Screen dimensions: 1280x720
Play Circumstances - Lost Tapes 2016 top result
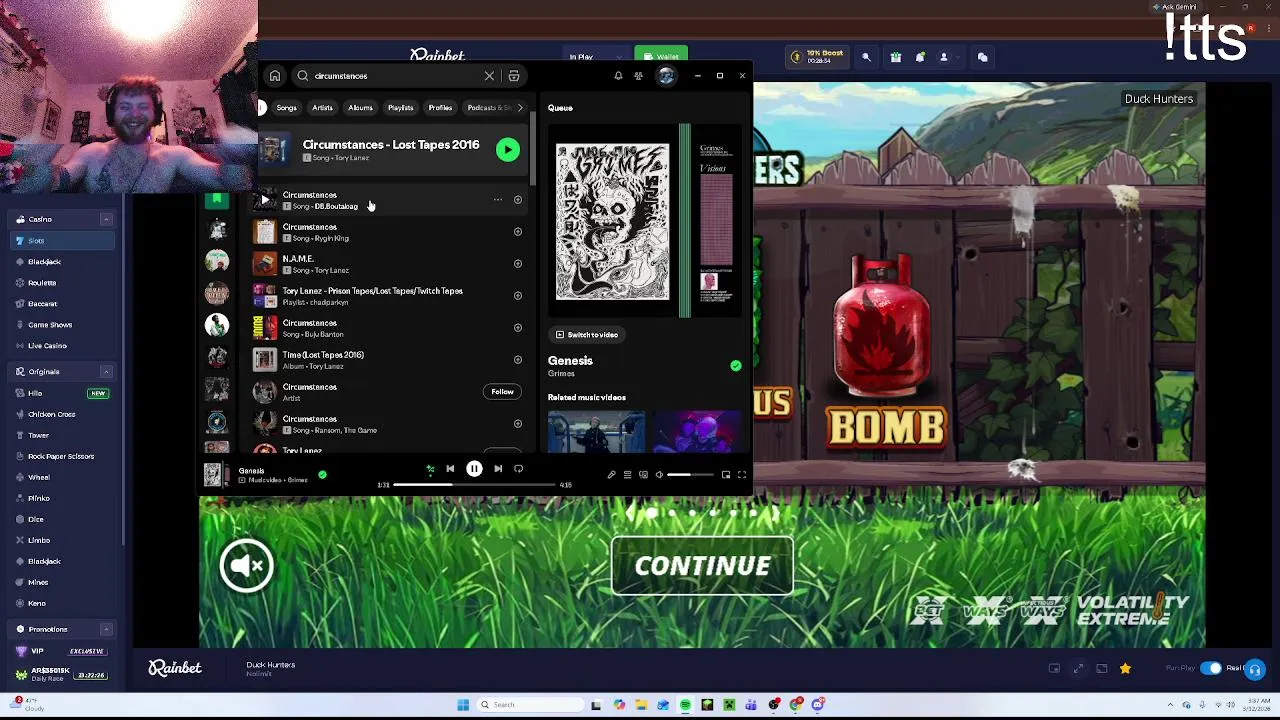tap(508, 150)
